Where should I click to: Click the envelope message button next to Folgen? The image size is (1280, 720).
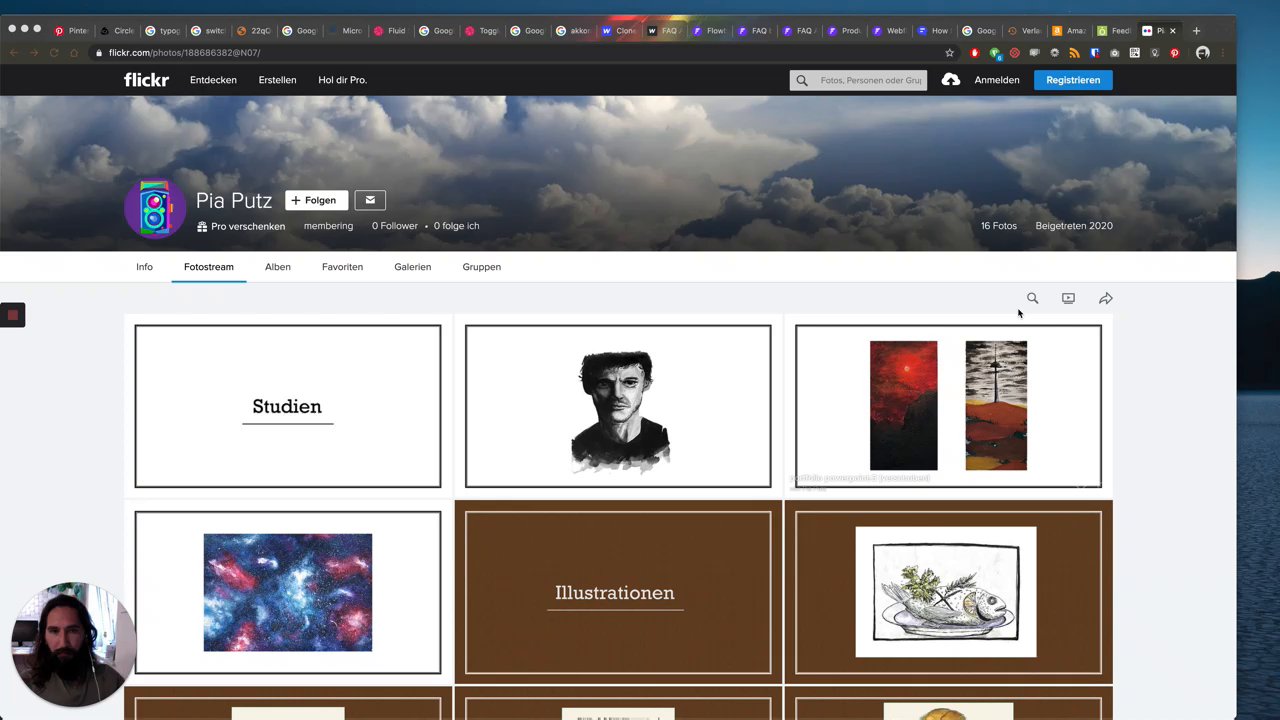[x=370, y=200]
